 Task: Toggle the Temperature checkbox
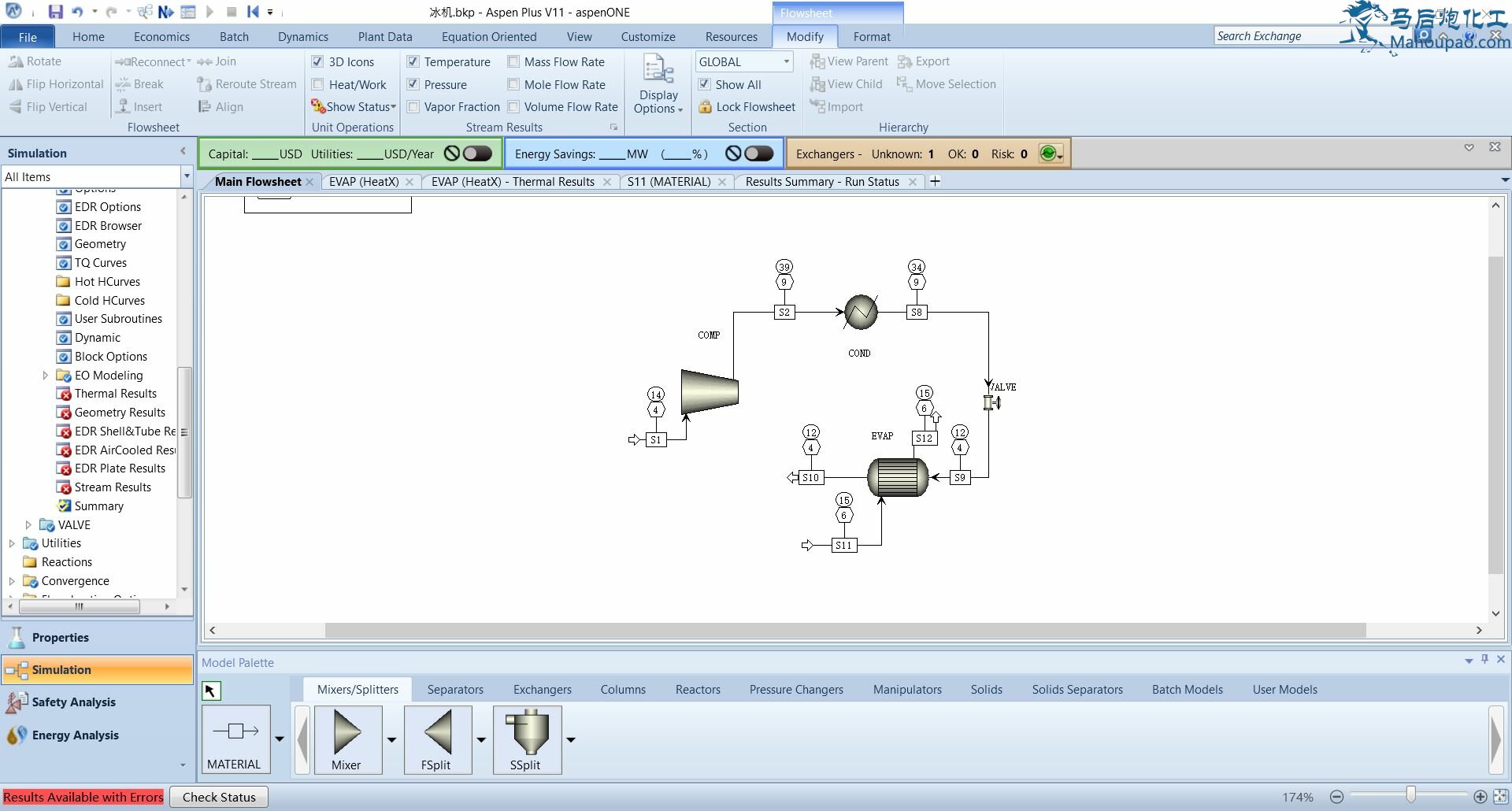coord(413,61)
